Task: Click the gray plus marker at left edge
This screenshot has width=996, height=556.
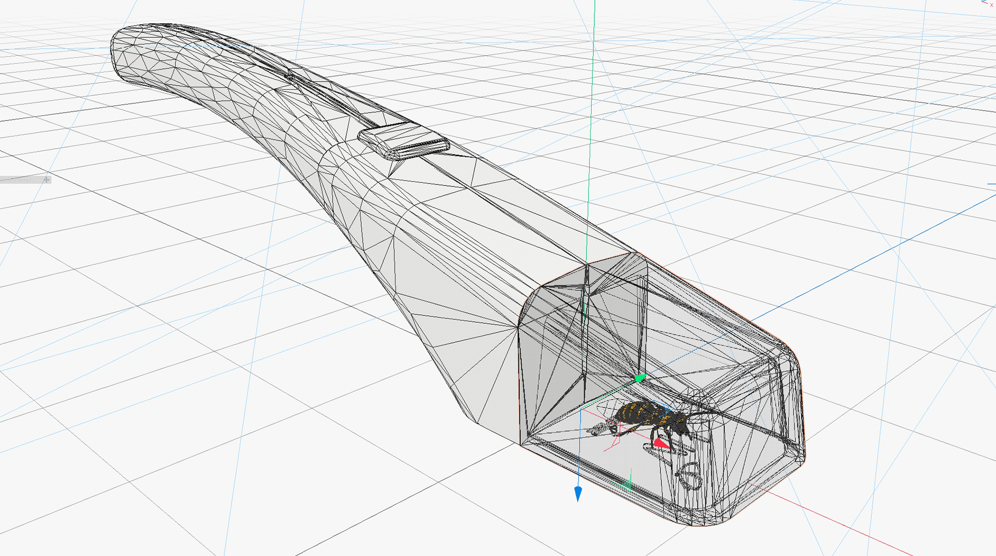Action: (x=46, y=180)
